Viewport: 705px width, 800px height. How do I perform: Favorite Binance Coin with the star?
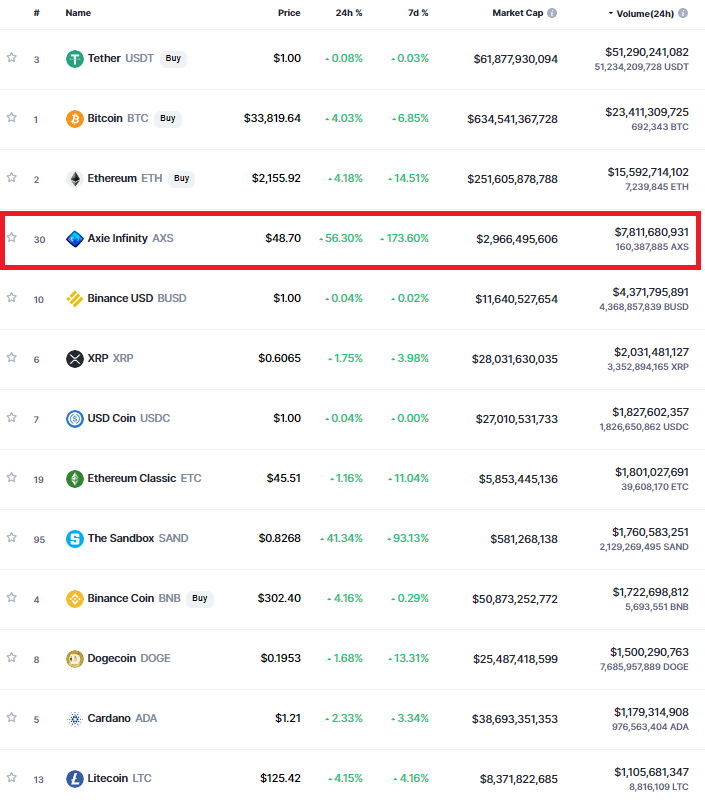(x=12, y=597)
